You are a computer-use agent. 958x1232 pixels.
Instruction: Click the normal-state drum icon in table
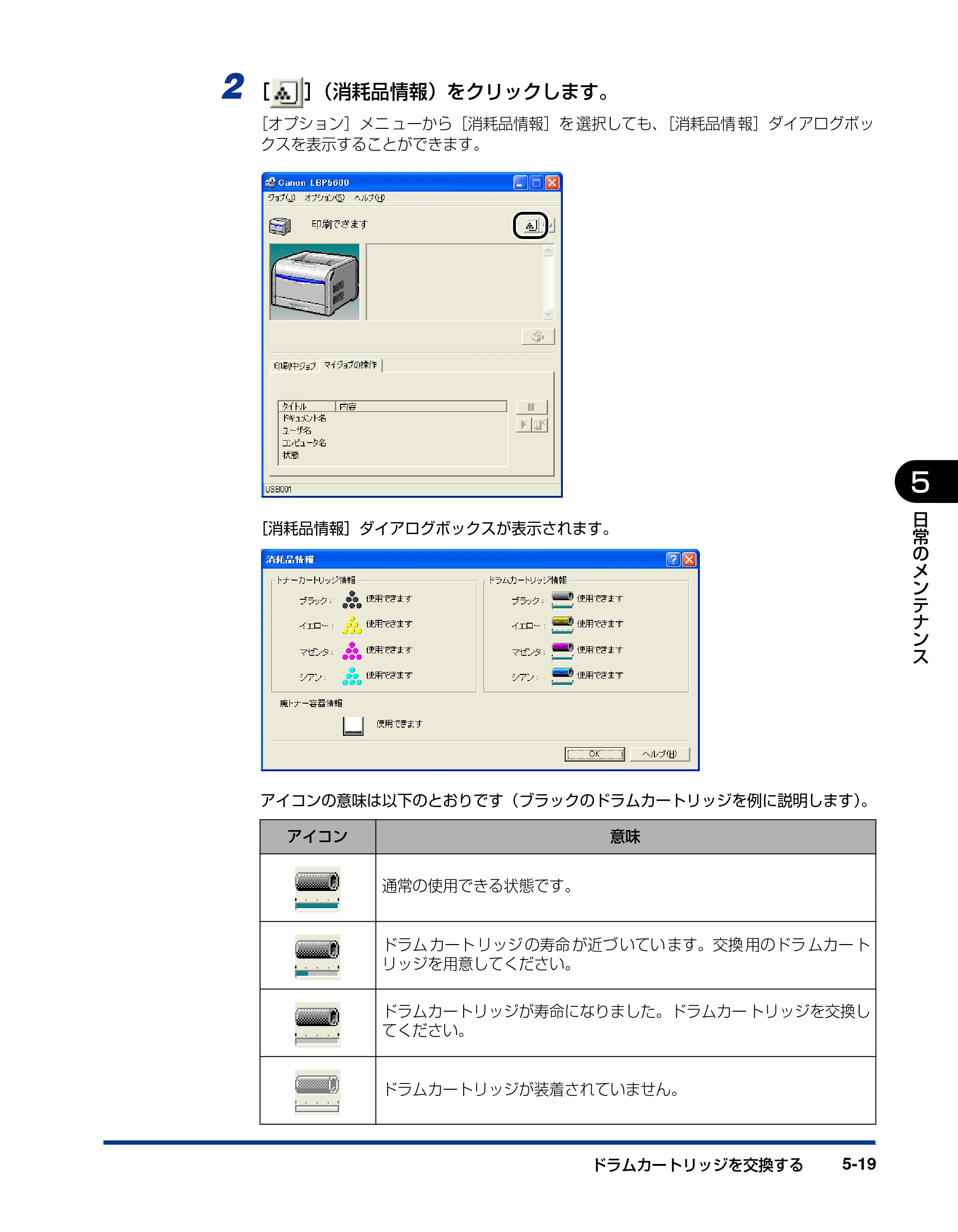coord(318,889)
